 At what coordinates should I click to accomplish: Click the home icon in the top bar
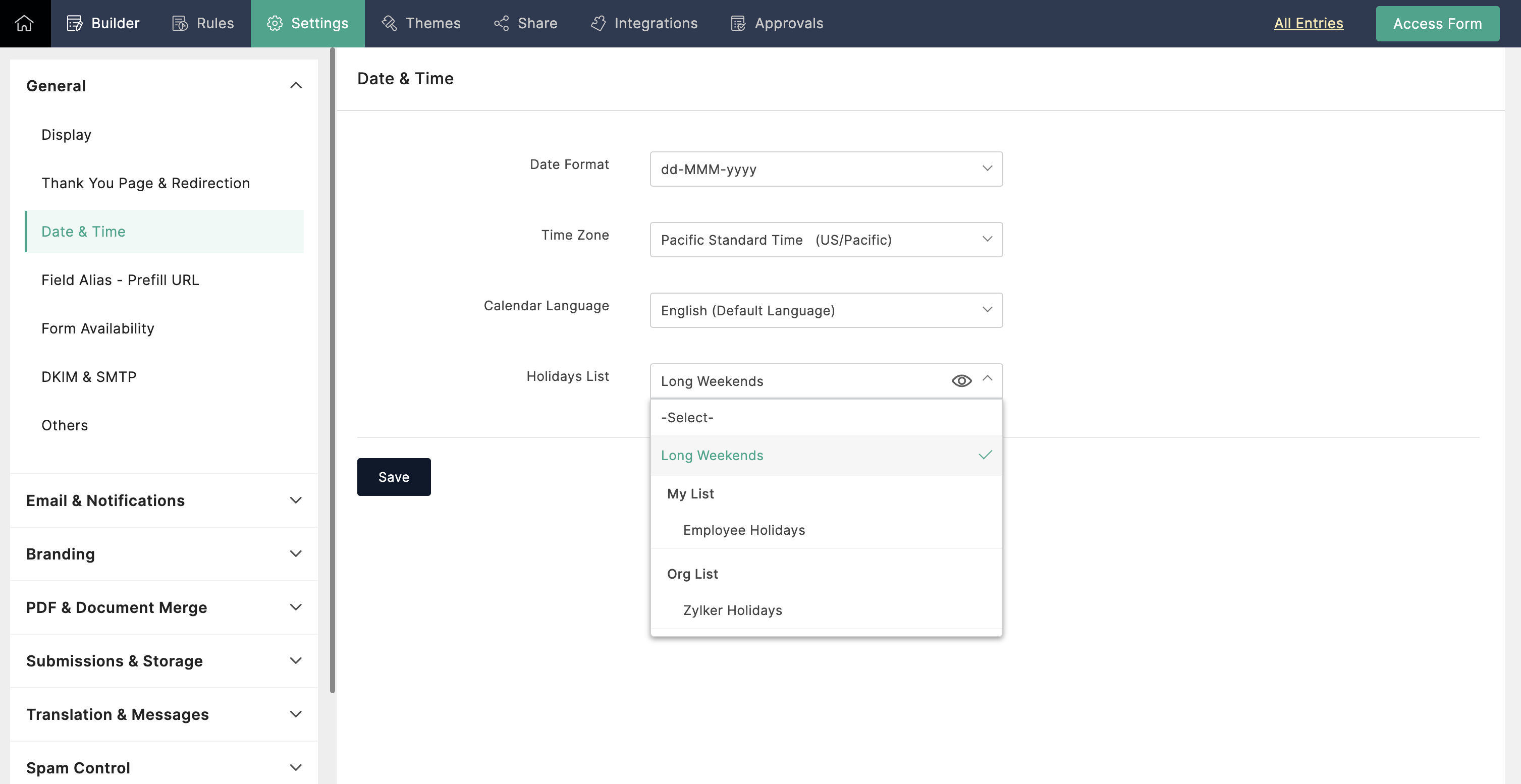tap(24, 23)
